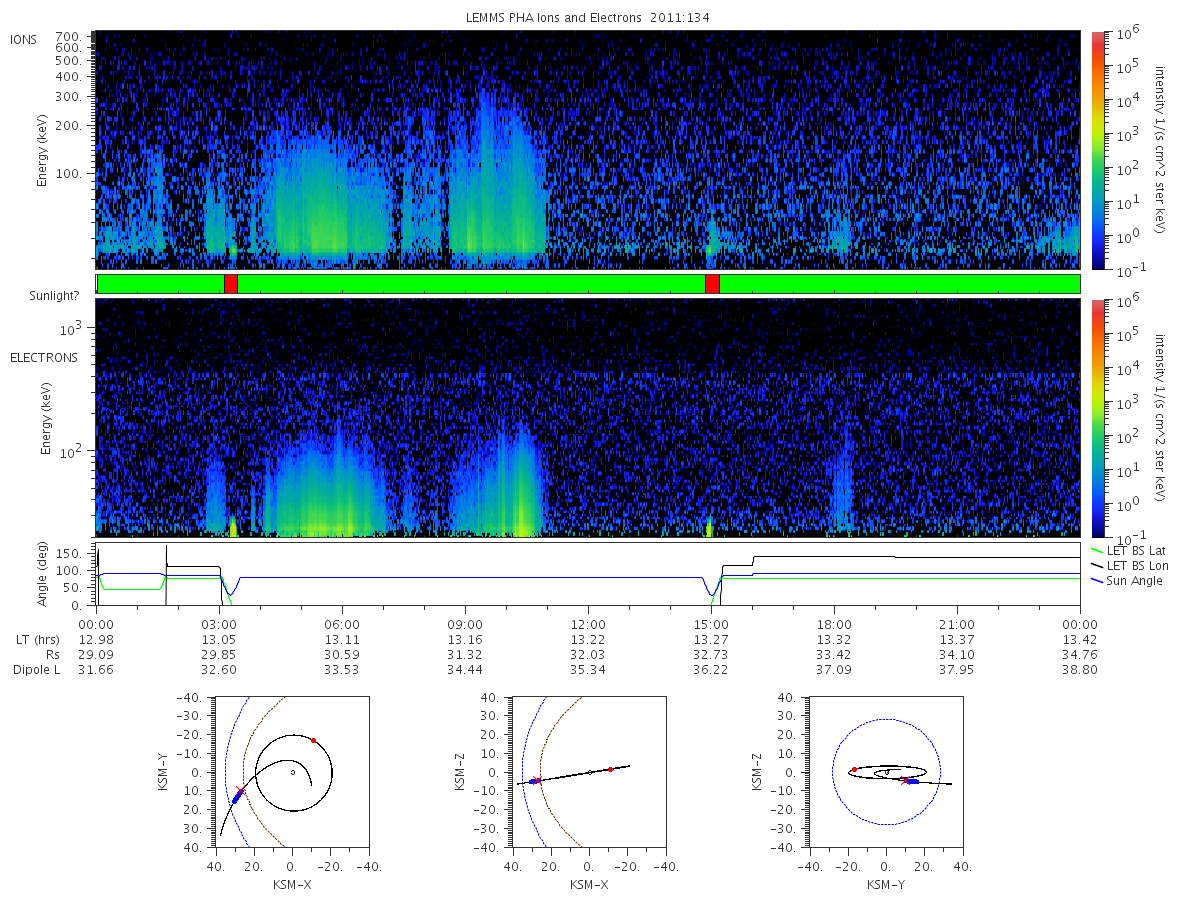Click the red sunlight-bar segment near 15:00

click(x=712, y=284)
